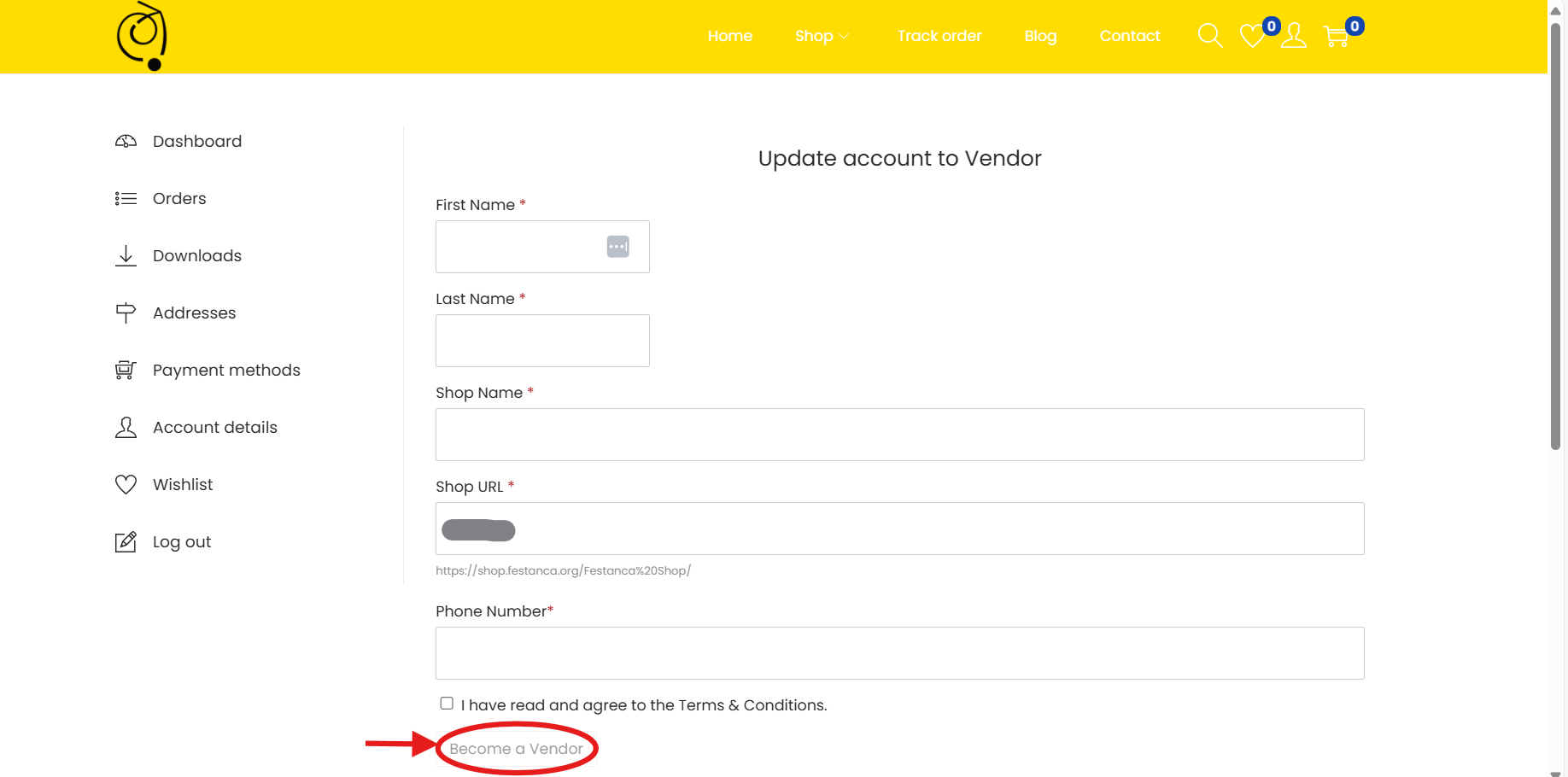Click the Log out icon in sidebar
This screenshot has height=777, width=1568.
point(126,542)
